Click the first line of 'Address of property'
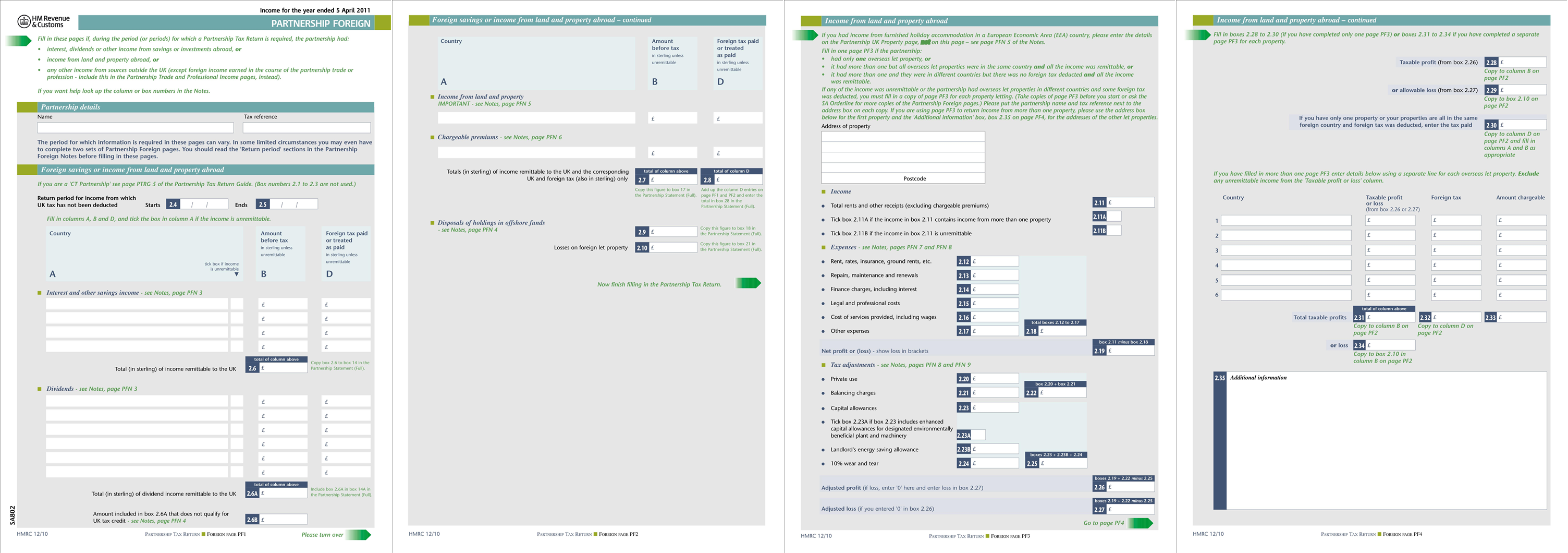Screen dimensions: 1568x553 (903, 136)
